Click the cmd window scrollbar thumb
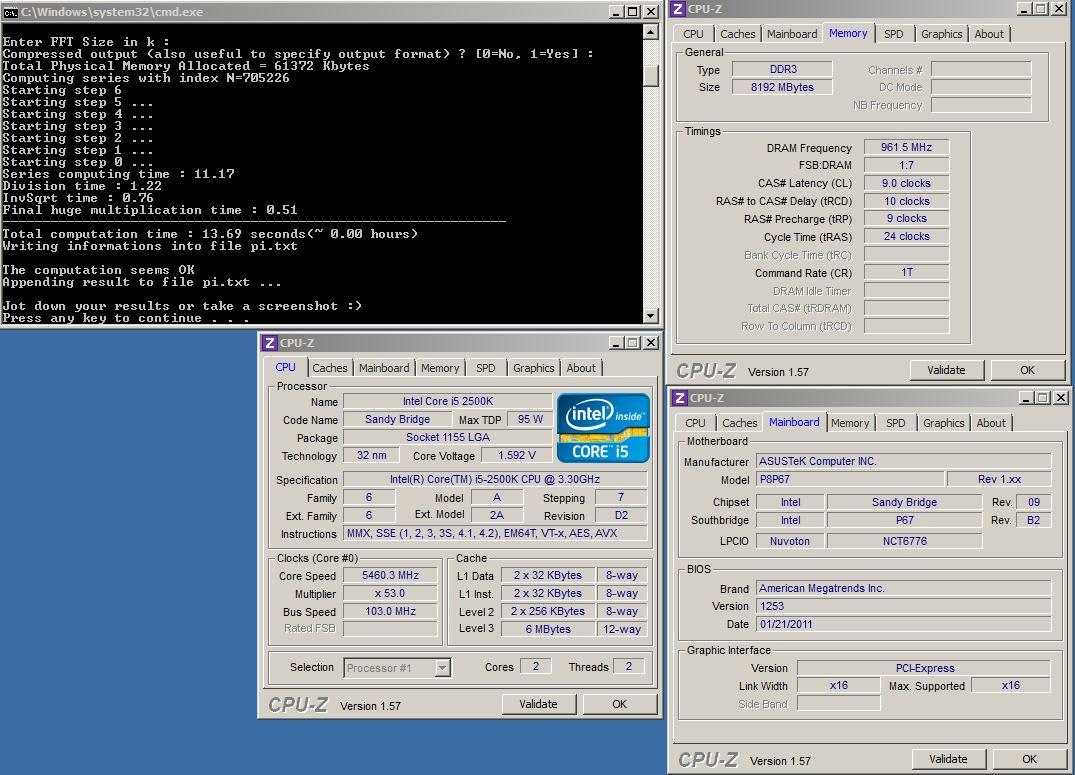Screen dimensions: 1075x775 pyautogui.click(x=651, y=75)
